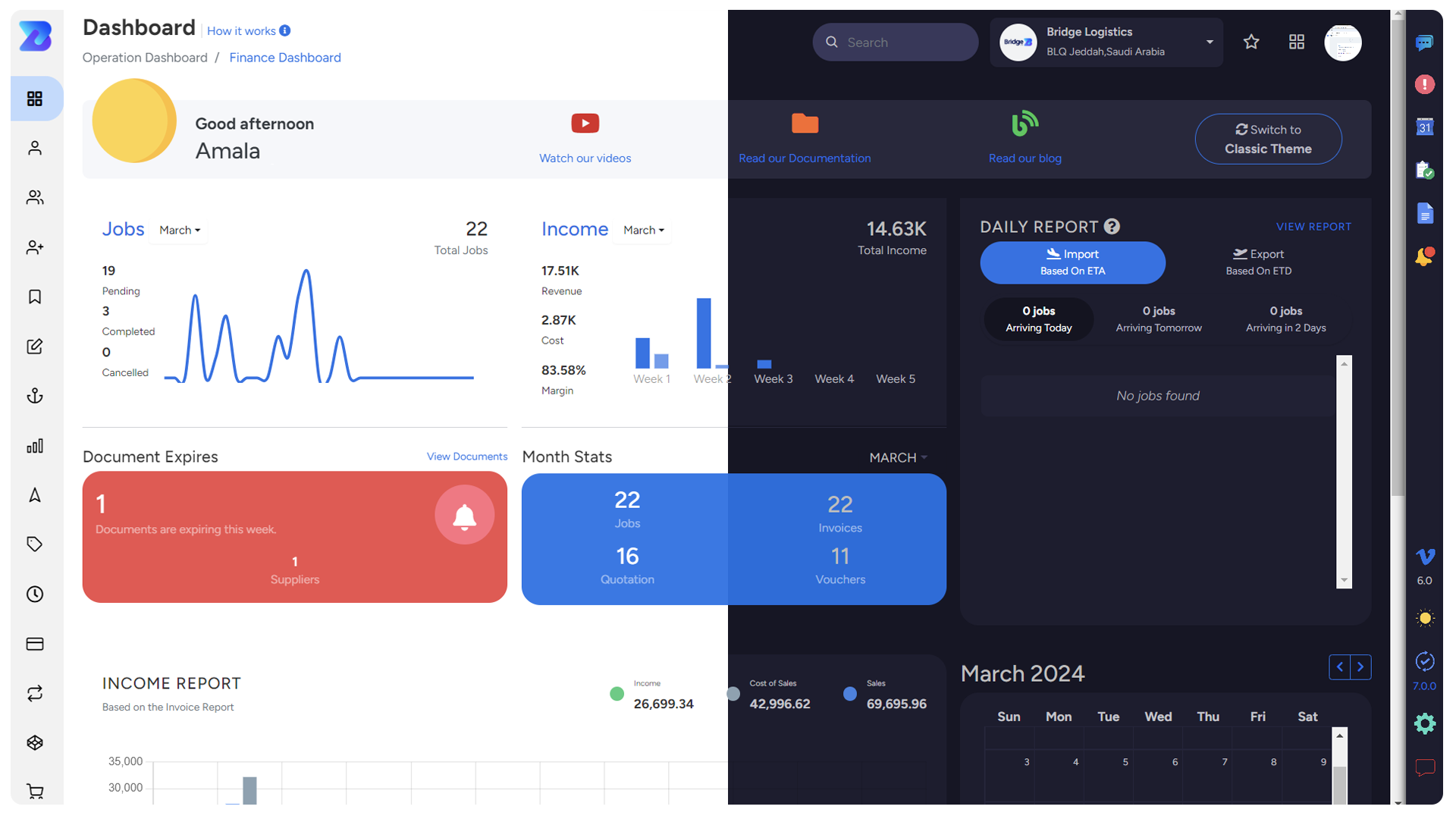Click the shopping cart sidebar icon
This screenshot has width=1456, height=819.
35,792
